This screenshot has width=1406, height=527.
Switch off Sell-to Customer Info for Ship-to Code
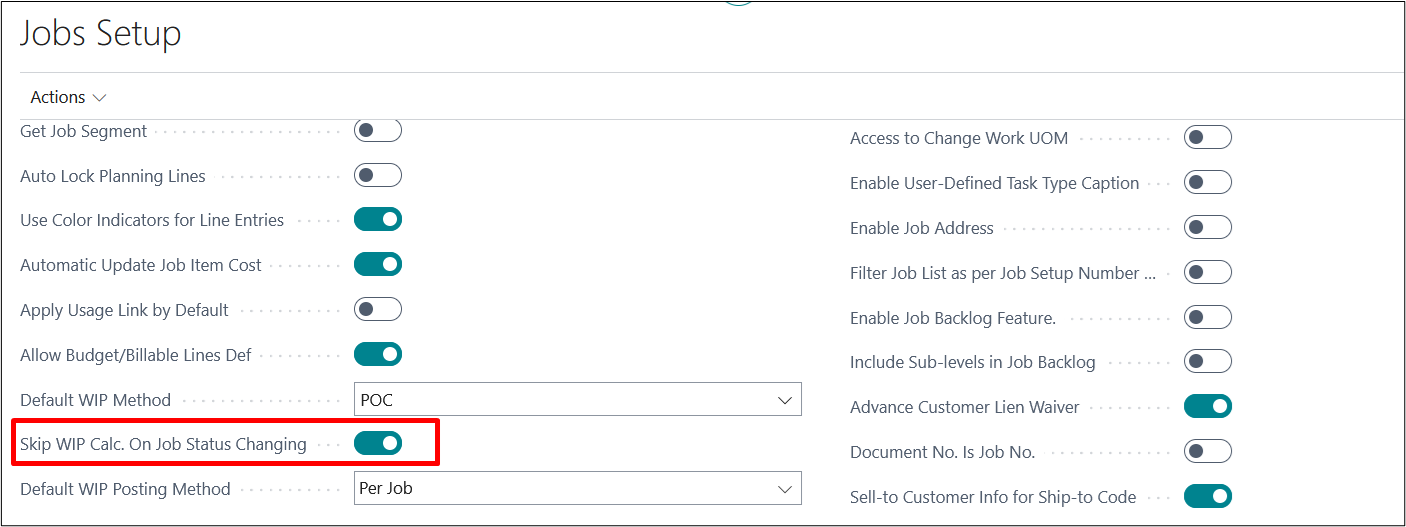(1207, 497)
